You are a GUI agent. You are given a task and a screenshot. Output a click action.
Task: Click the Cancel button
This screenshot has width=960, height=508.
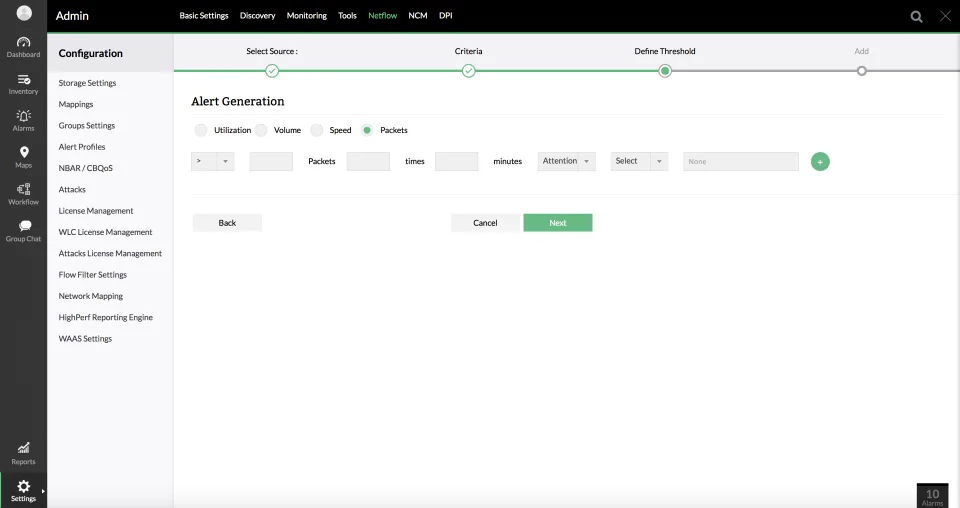point(485,223)
